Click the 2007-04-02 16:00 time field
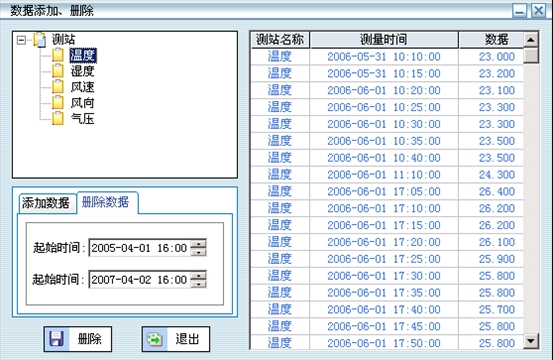The height and width of the screenshot is (360, 553). [x=139, y=280]
